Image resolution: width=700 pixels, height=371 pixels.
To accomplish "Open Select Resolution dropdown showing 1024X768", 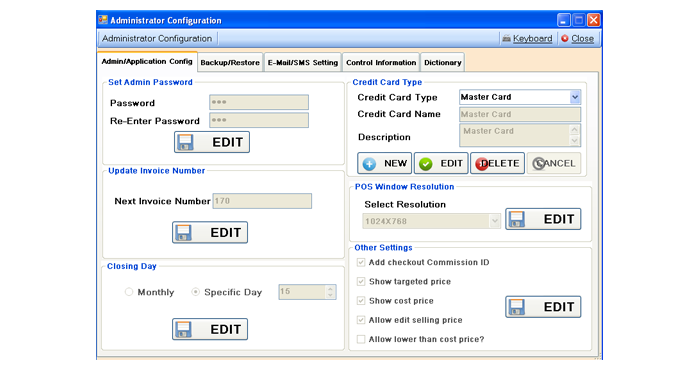I will (x=494, y=221).
